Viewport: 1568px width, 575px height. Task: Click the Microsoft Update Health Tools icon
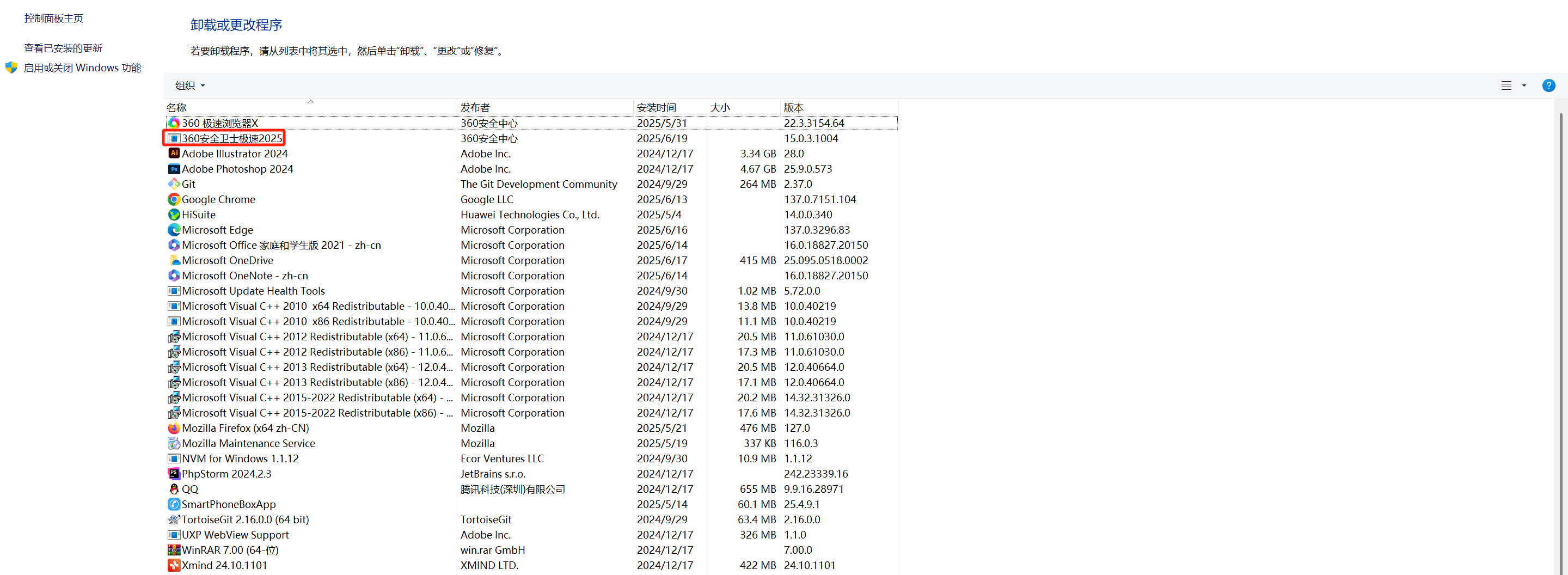(x=174, y=290)
